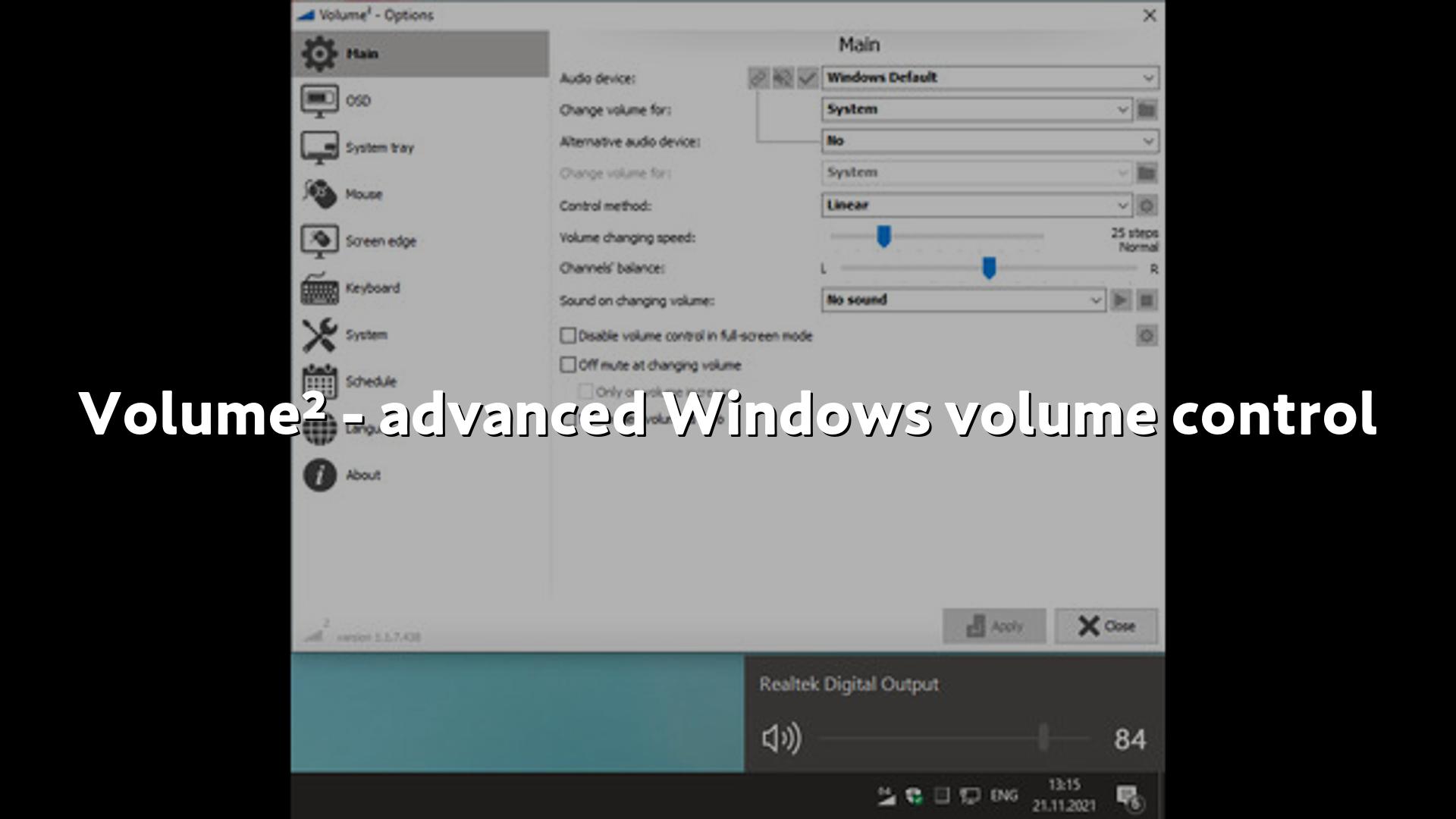Click the Channels' balance slider handle
This screenshot has width=1456, height=819.
tap(989, 268)
